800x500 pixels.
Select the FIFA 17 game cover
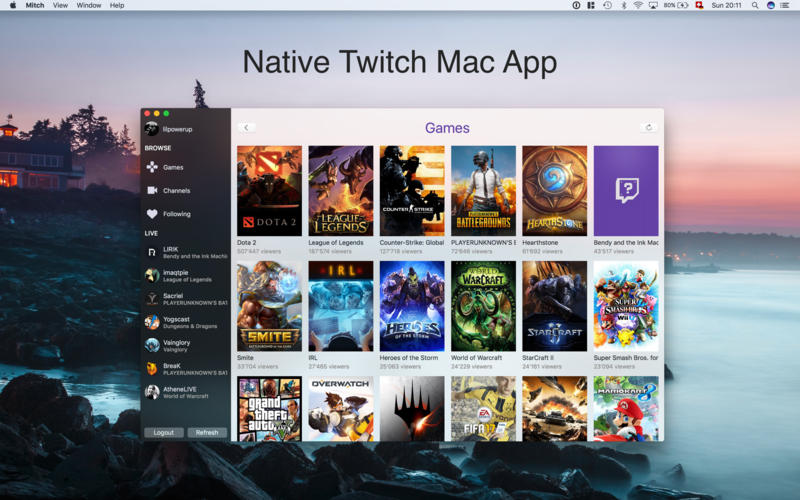tap(483, 409)
